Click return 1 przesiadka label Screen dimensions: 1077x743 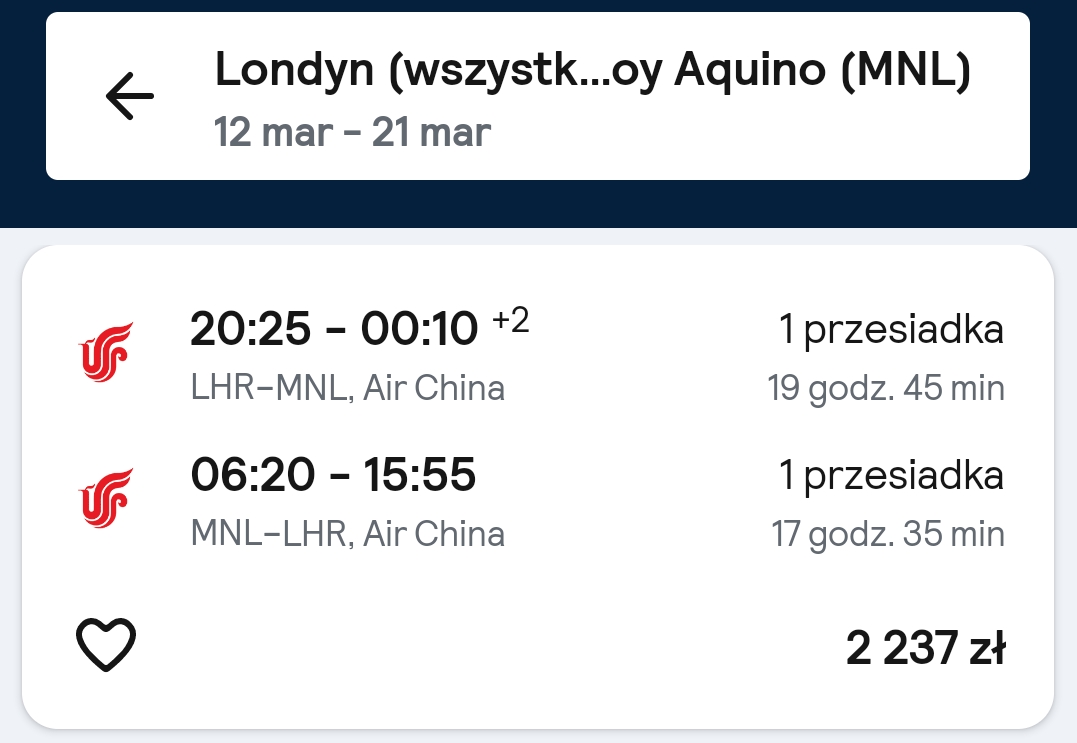click(x=892, y=475)
